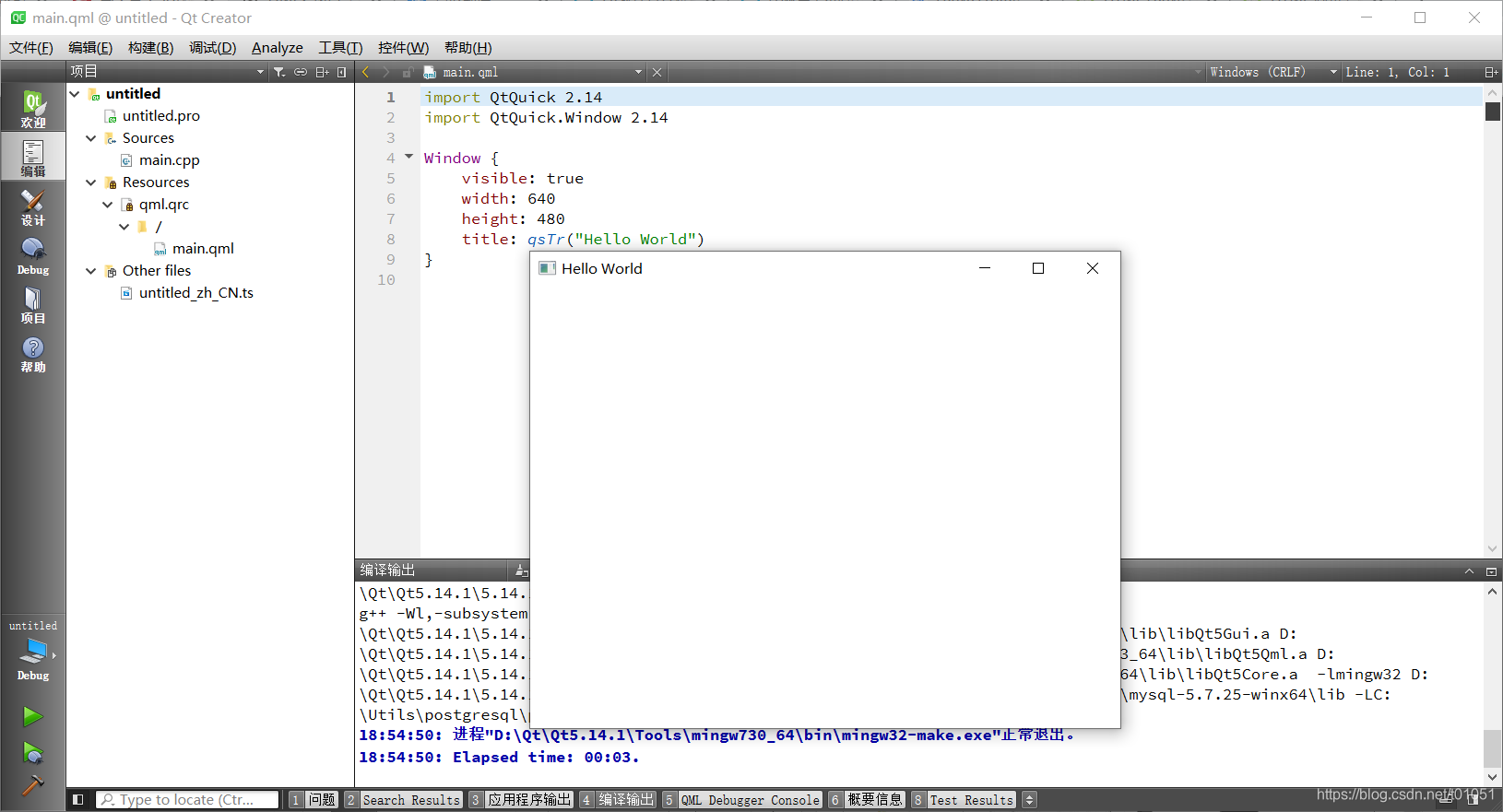Show the 应用程序输出 pane
This screenshot has height=812, width=1503.
[521, 800]
